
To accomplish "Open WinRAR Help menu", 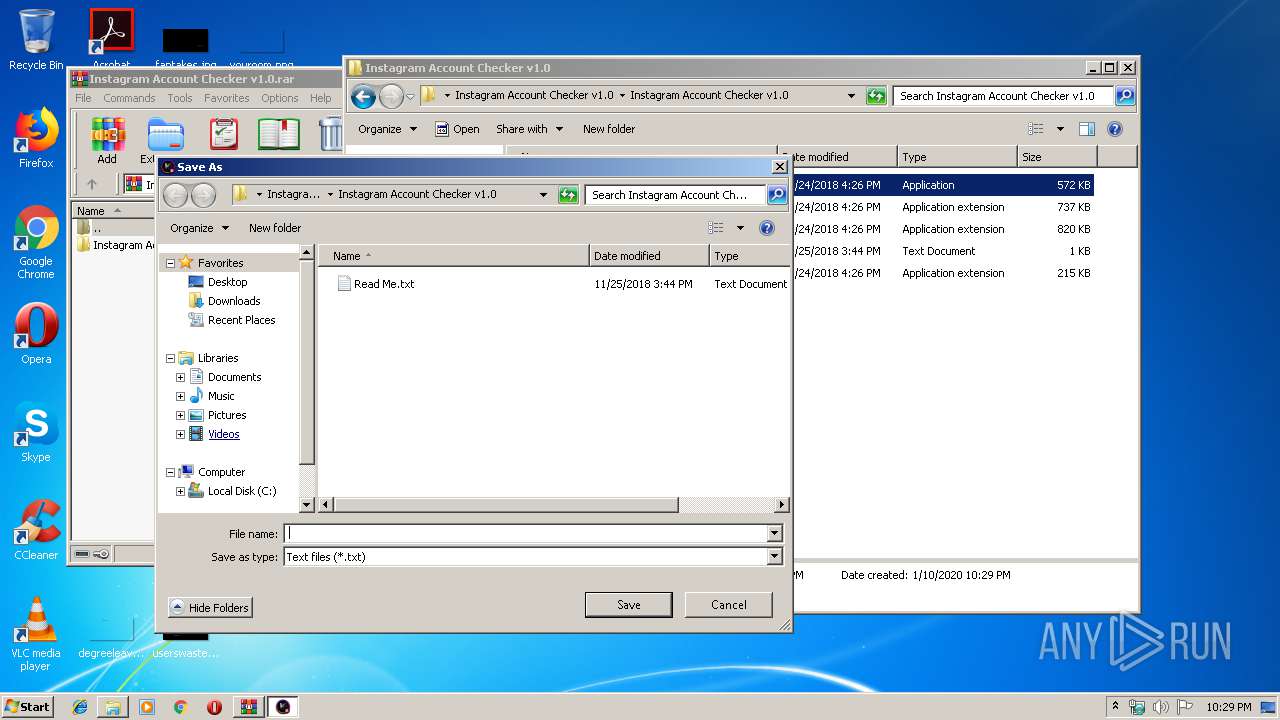I will [x=321, y=98].
